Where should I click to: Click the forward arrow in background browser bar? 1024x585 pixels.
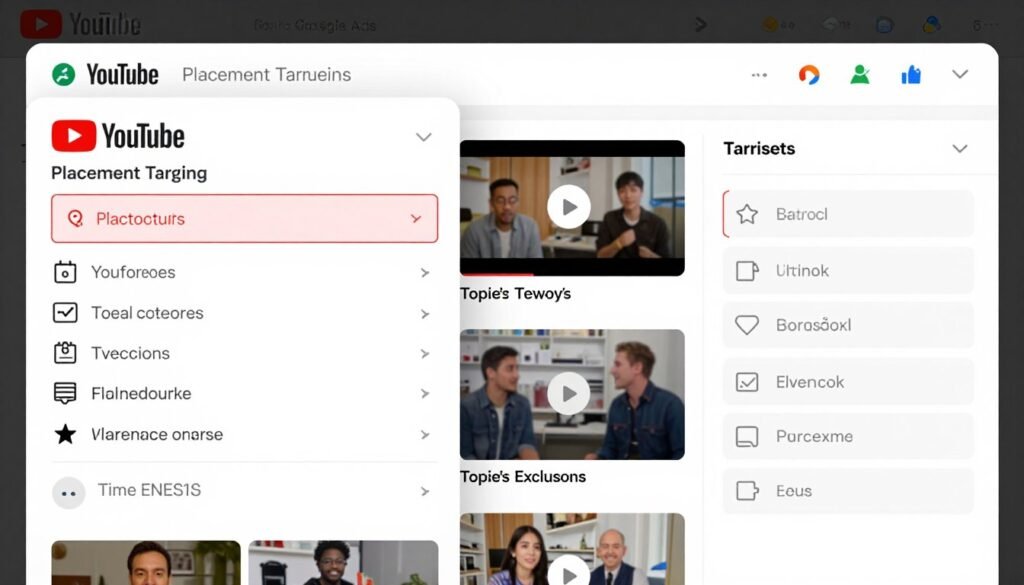(701, 25)
